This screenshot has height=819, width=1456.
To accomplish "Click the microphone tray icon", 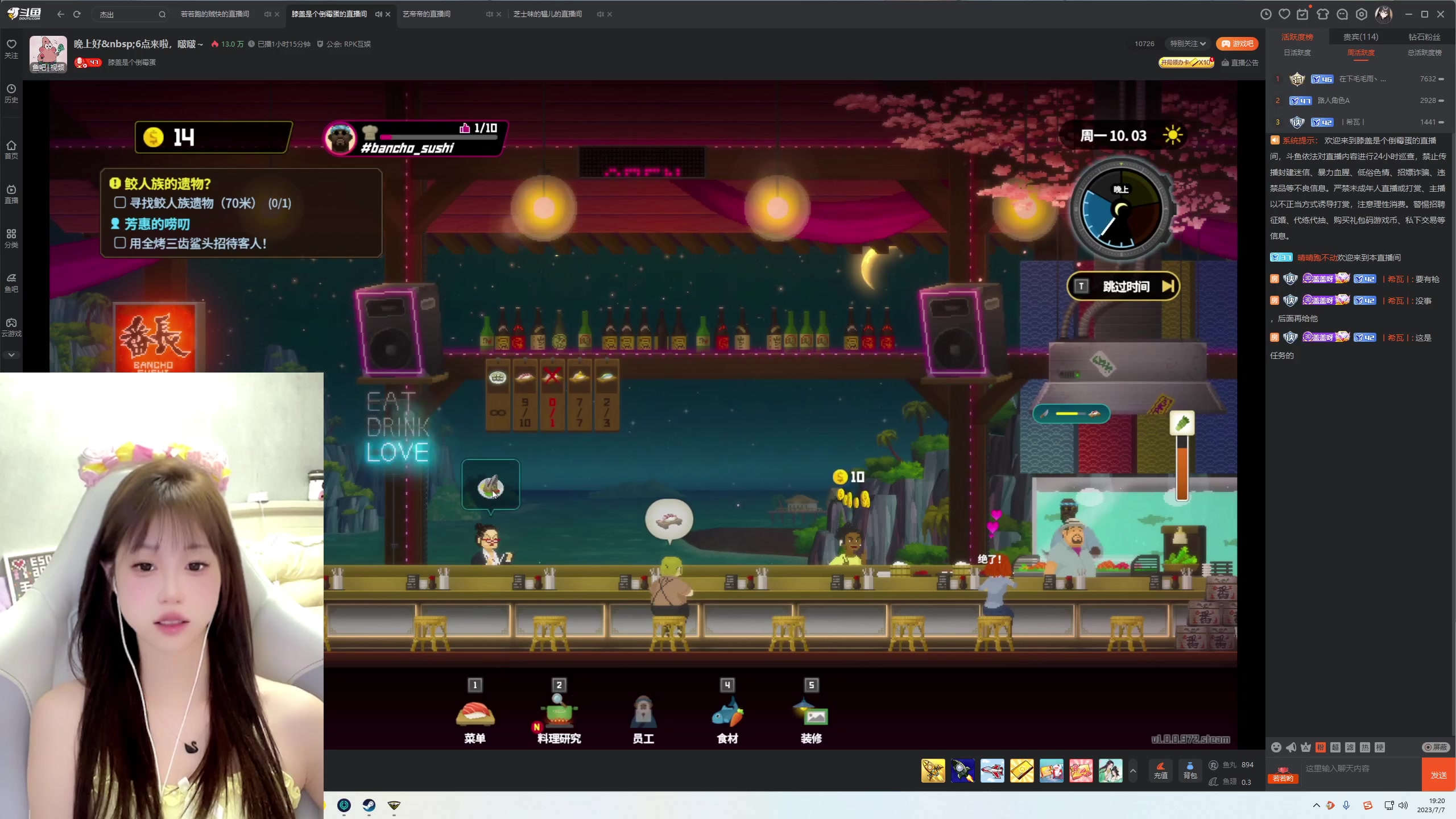I will (x=1346, y=805).
